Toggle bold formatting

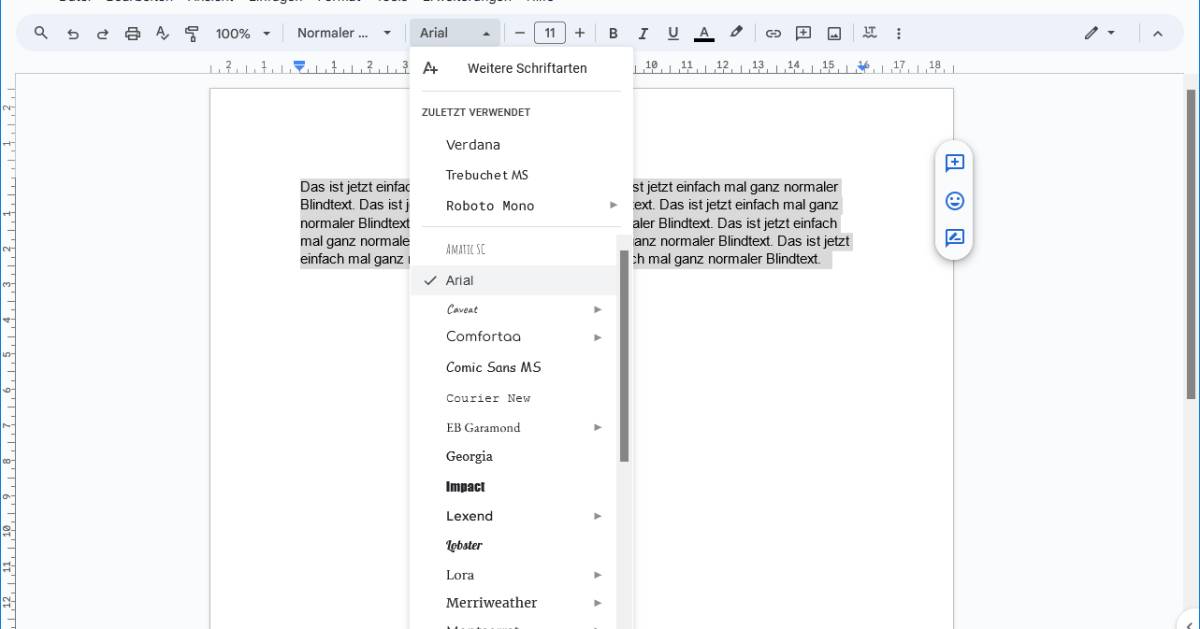(613, 32)
